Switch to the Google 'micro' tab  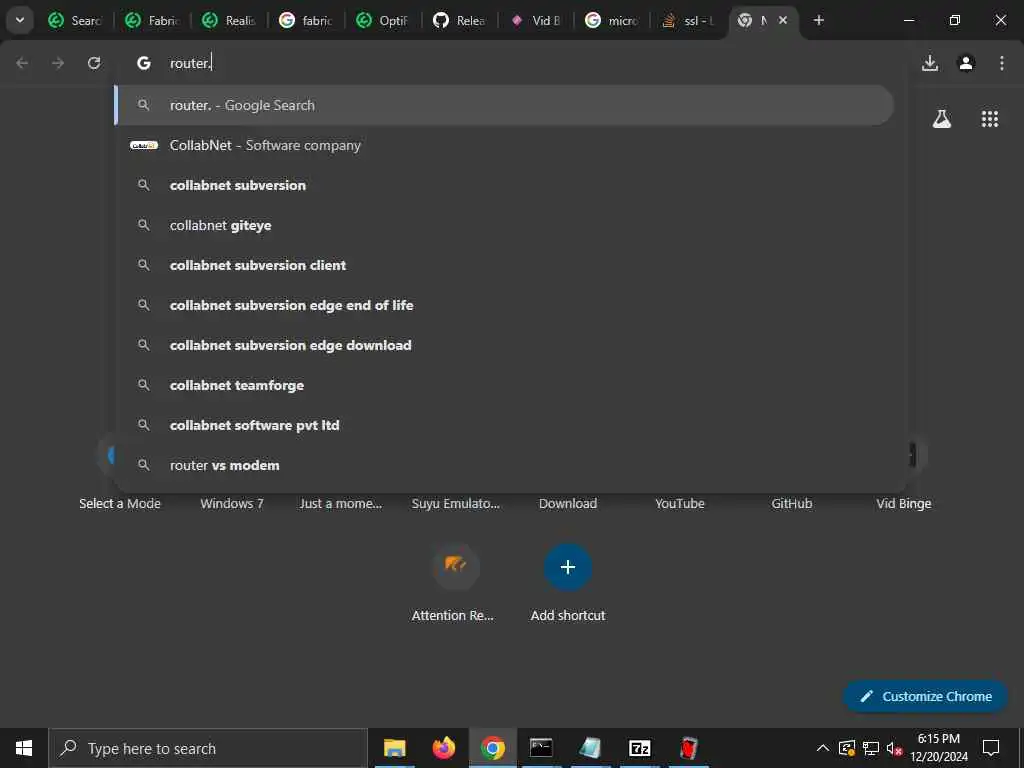click(x=613, y=21)
